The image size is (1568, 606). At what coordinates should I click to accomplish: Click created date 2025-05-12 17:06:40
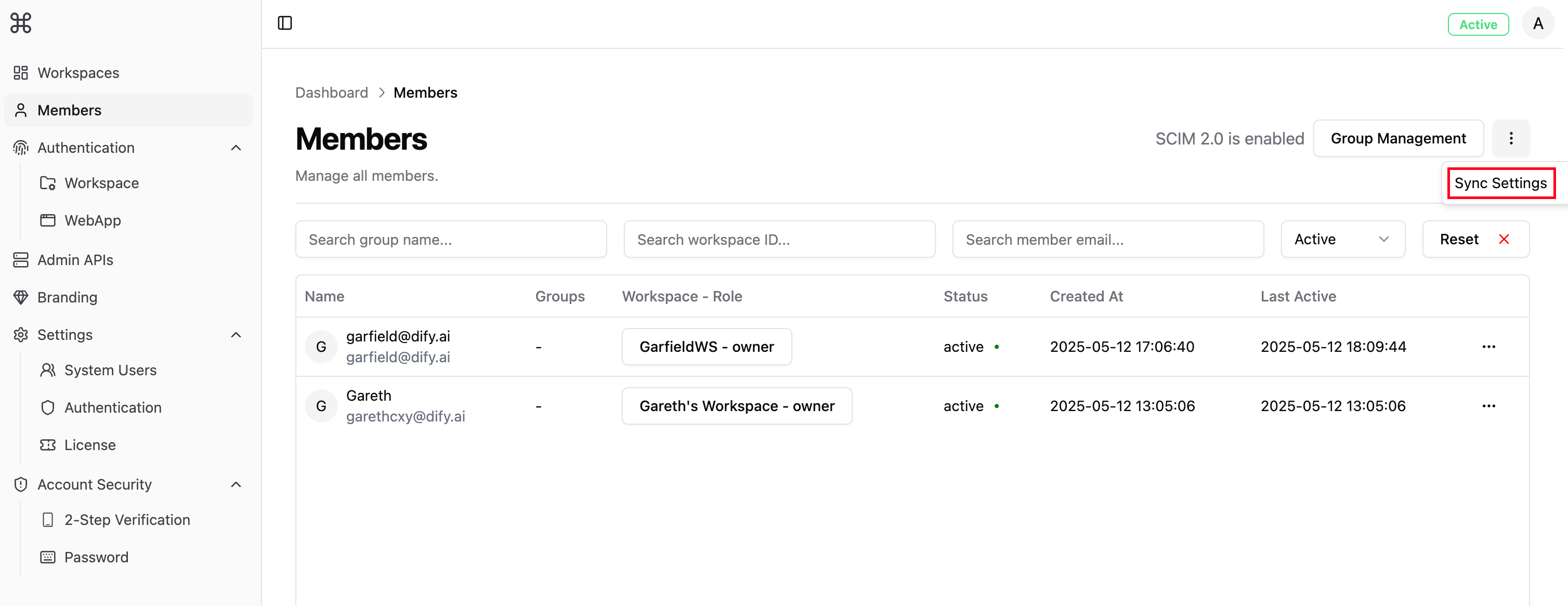[1122, 347]
